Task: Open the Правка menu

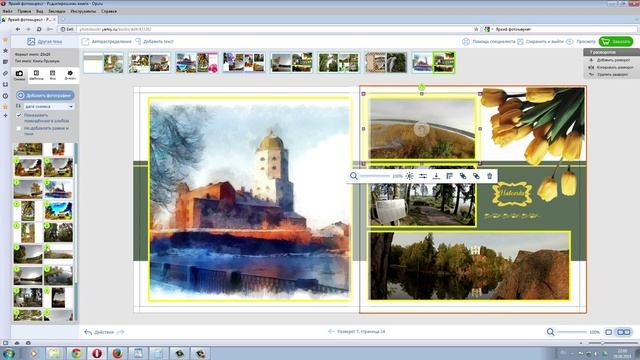Action: click(x=24, y=11)
